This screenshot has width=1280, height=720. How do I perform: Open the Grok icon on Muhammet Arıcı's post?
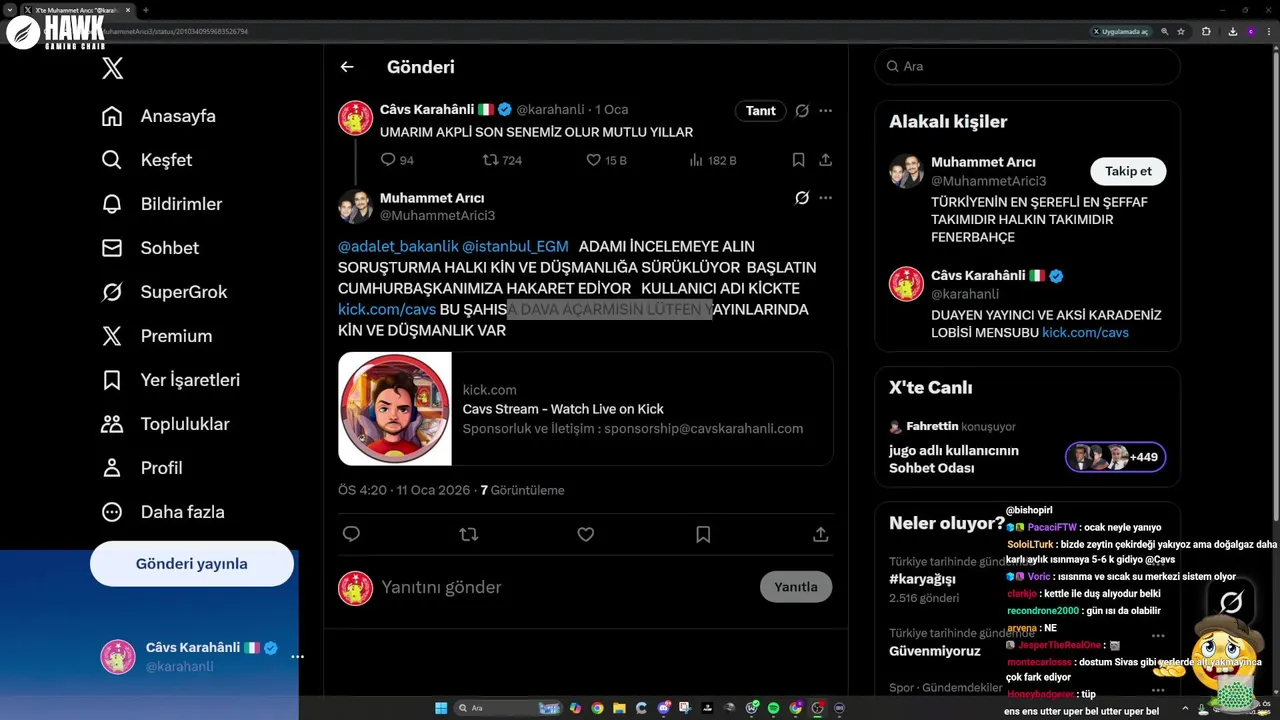click(802, 198)
